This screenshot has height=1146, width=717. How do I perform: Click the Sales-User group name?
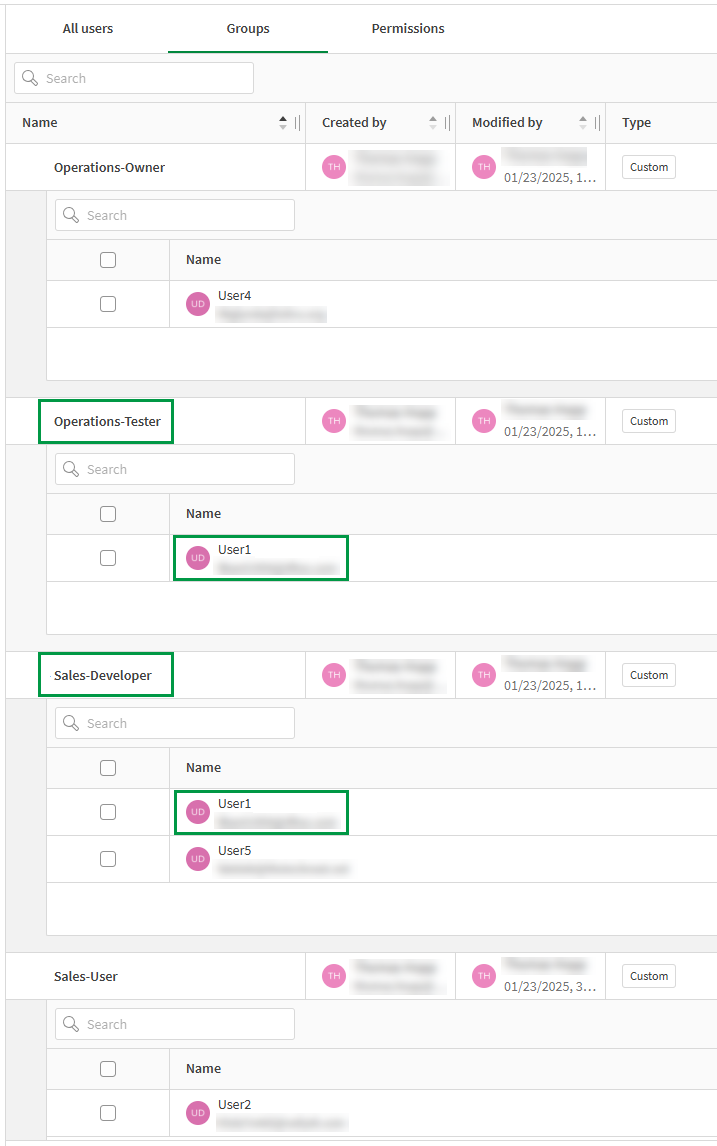(x=86, y=975)
